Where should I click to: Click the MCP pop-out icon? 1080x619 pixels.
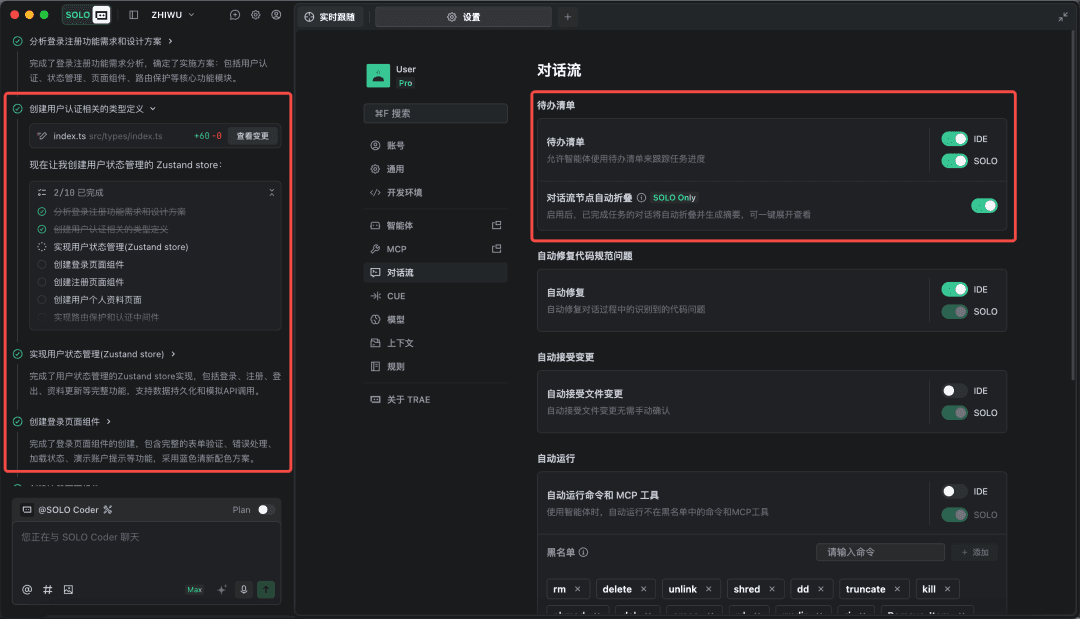(x=497, y=248)
